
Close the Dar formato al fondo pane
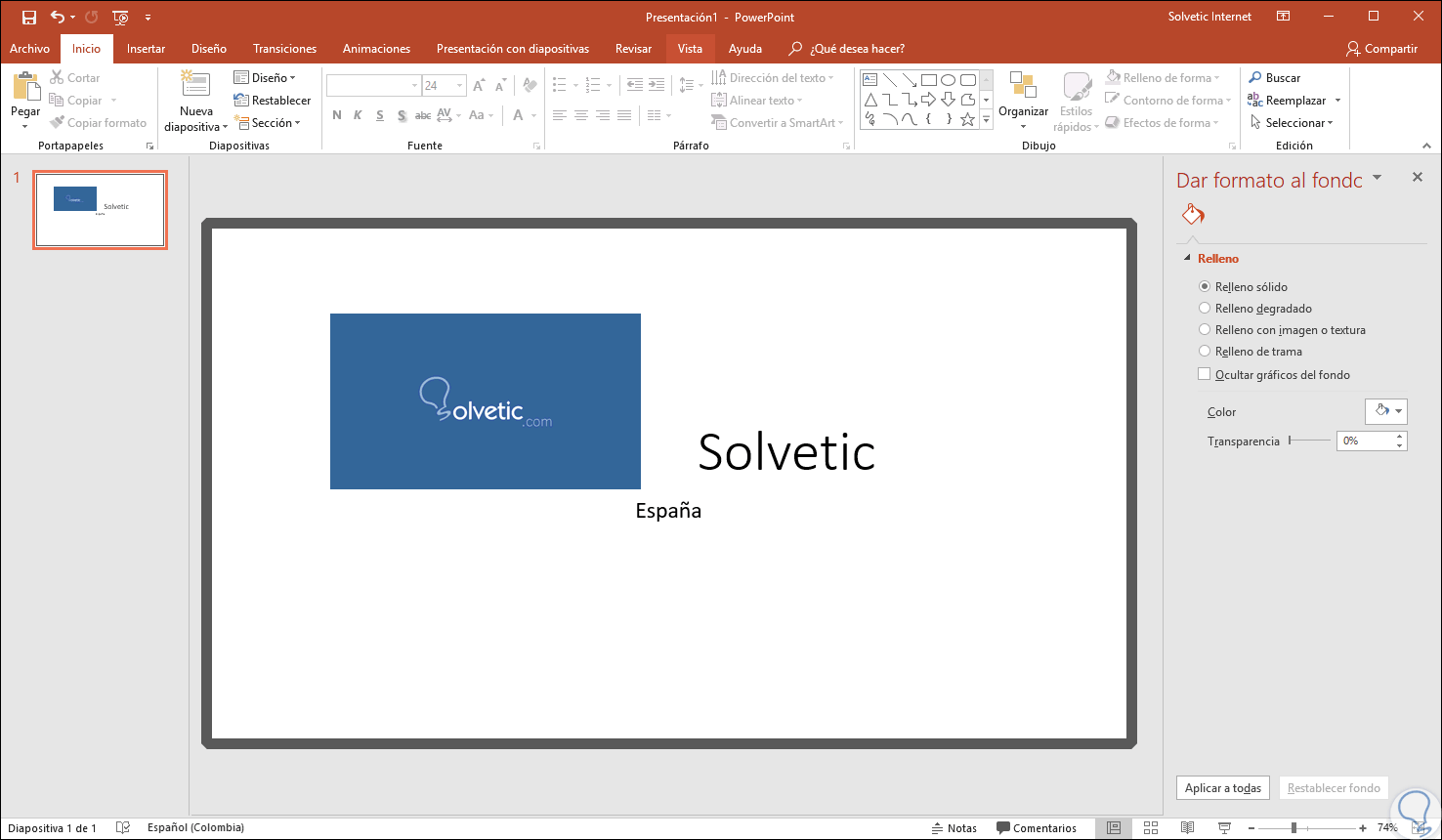pos(1418,178)
